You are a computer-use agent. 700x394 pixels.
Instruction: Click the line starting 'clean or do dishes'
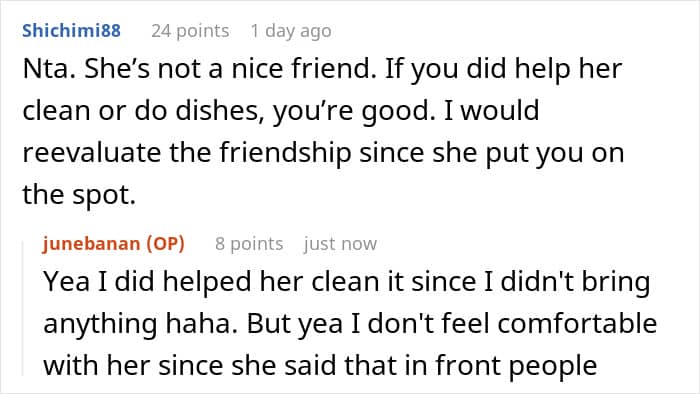[x=281, y=110]
